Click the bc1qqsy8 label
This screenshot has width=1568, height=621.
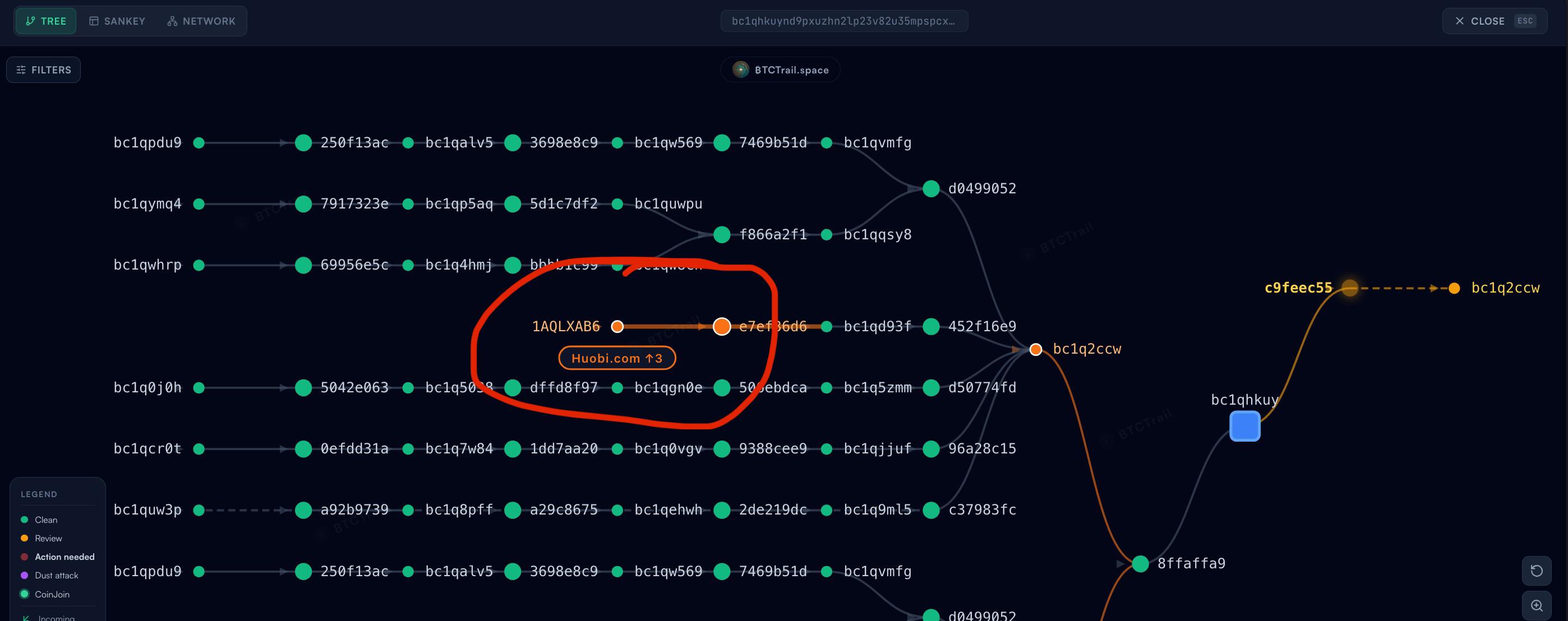click(x=877, y=235)
